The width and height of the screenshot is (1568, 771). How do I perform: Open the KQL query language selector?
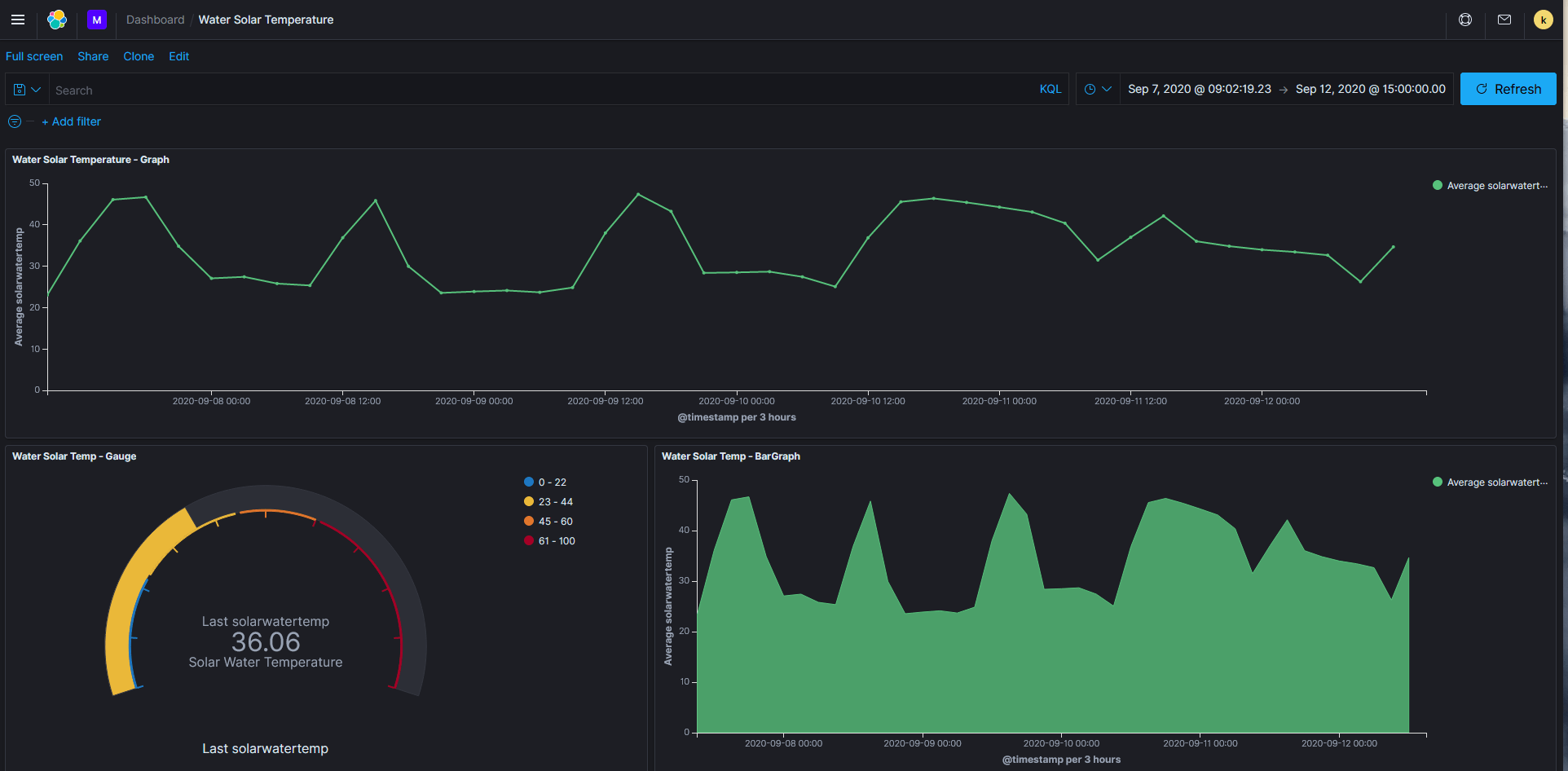click(x=1050, y=89)
